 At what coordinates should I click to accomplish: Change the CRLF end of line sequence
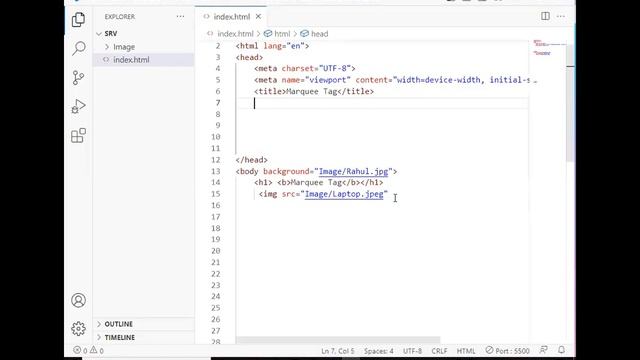(439, 351)
